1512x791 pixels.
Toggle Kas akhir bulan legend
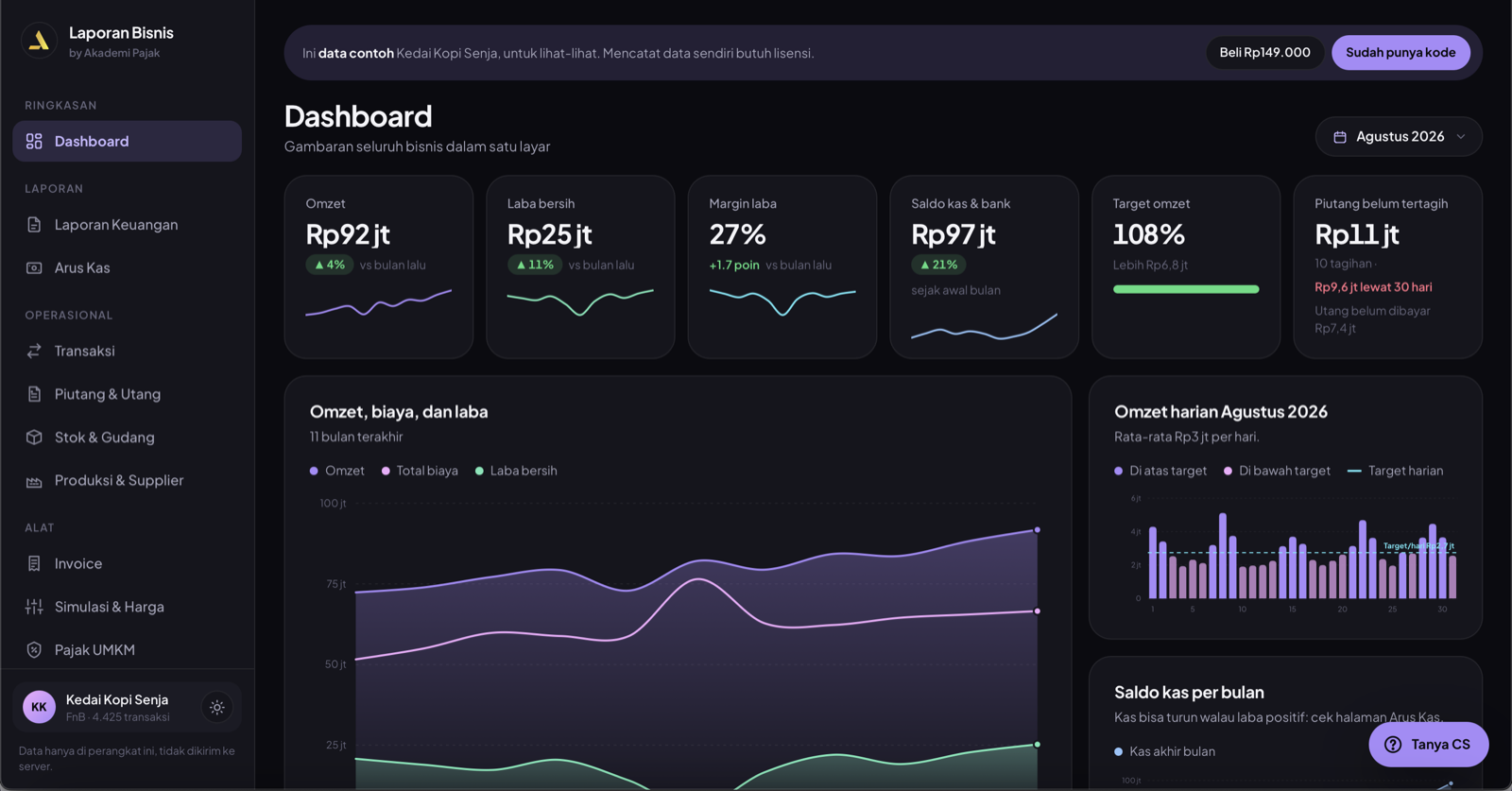pyautogui.click(x=1165, y=751)
